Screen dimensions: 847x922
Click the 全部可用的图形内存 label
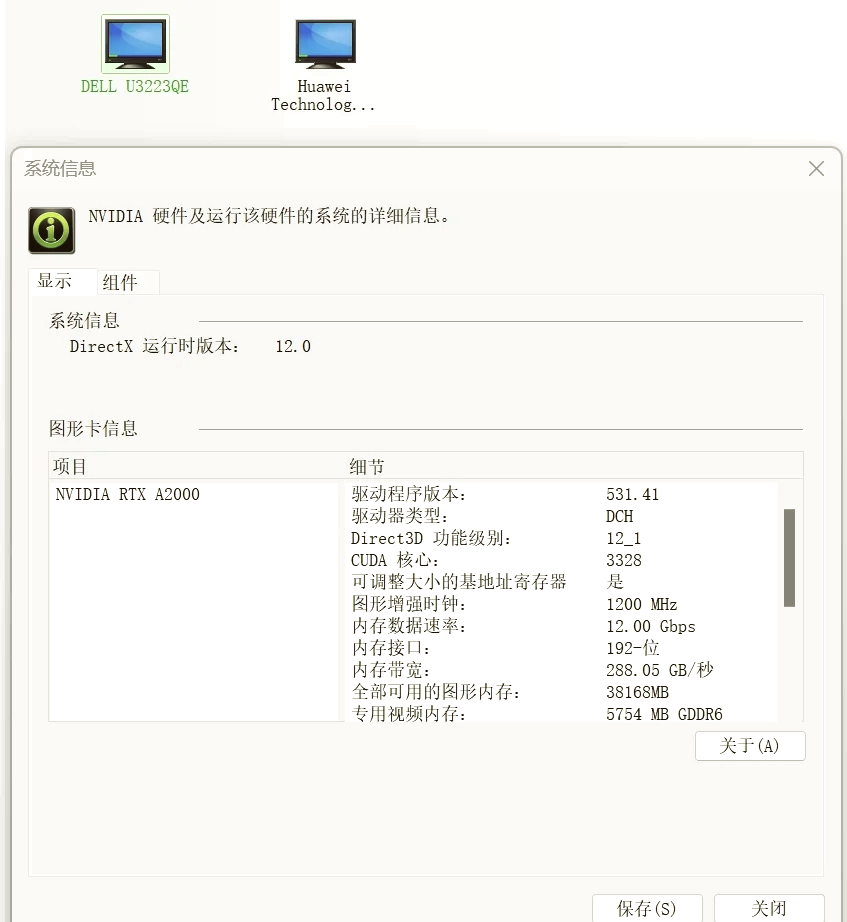coord(436,692)
